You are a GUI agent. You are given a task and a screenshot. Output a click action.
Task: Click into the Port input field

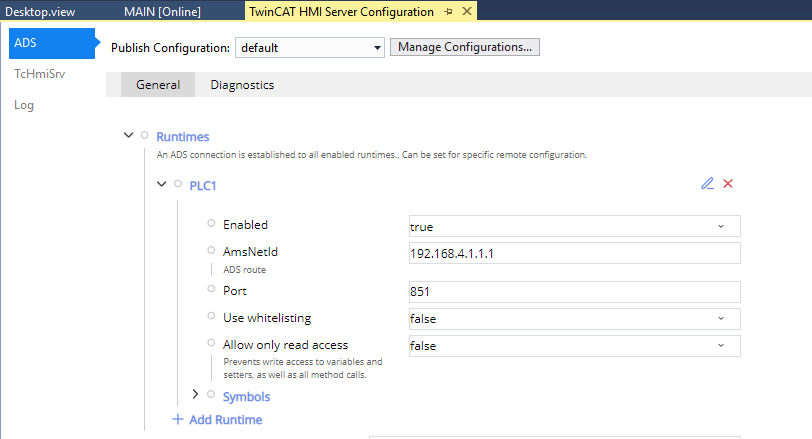tap(574, 292)
